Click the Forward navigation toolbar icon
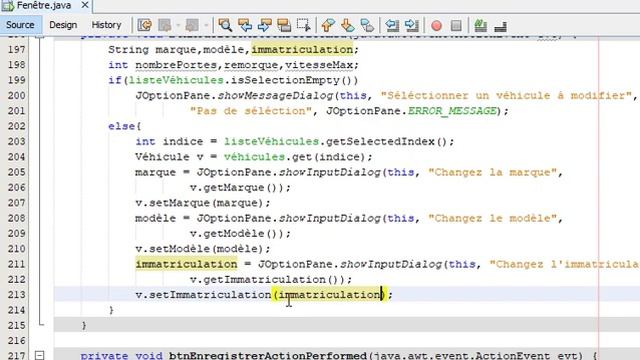The image size is (640, 360). click(x=192, y=25)
